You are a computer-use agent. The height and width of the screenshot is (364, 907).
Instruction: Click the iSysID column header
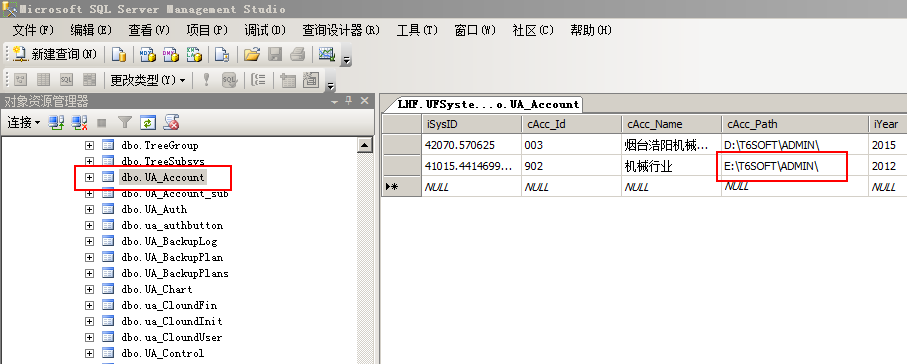tap(471, 124)
